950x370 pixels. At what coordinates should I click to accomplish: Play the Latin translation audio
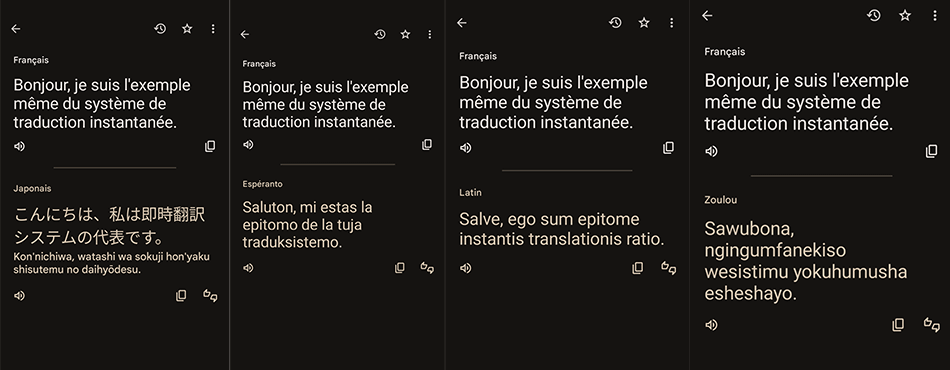click(465, 268)
